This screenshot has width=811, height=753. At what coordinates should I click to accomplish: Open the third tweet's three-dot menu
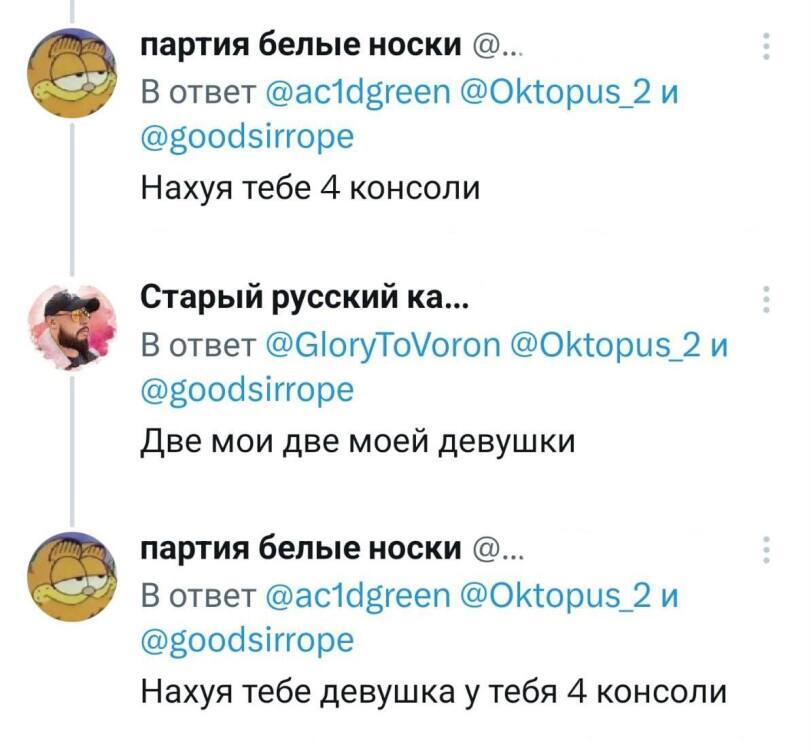click(767, 550)
